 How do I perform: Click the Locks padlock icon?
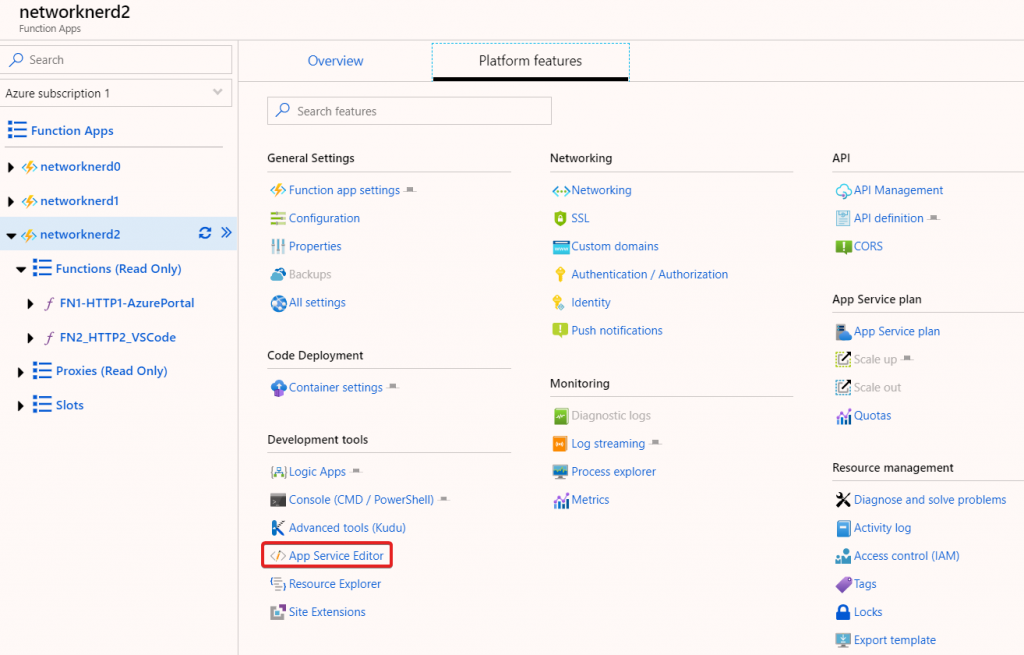tap(843, 612)
